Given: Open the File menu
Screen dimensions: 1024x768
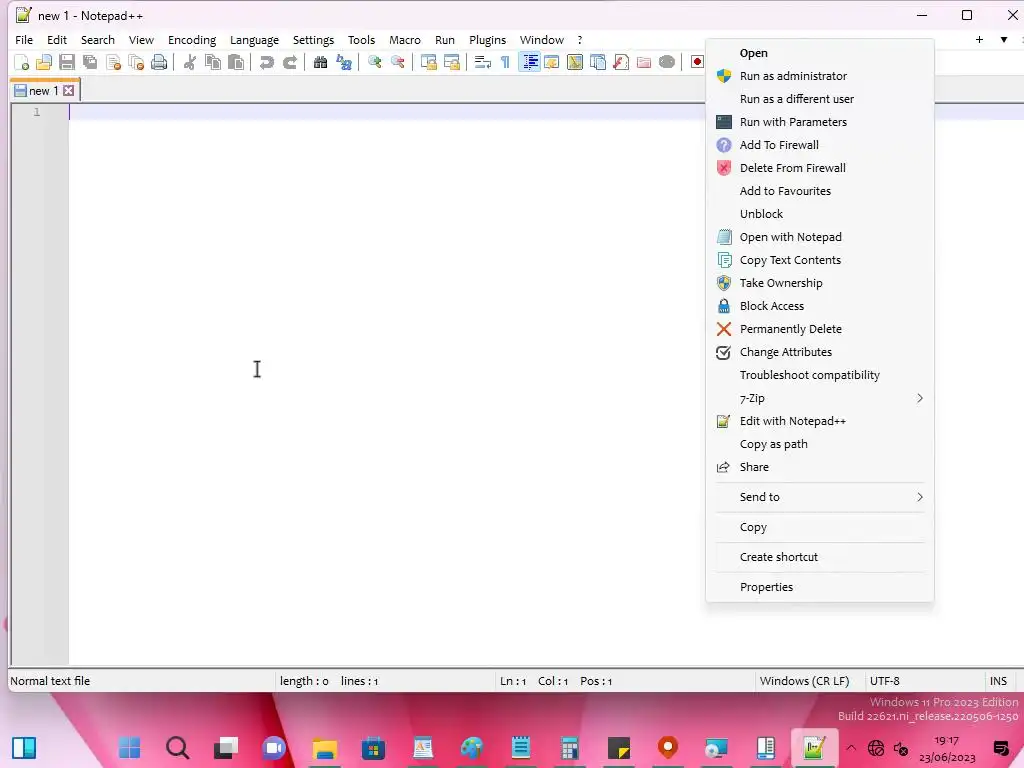Looking at the screenshot, I should tap(24, 40).
